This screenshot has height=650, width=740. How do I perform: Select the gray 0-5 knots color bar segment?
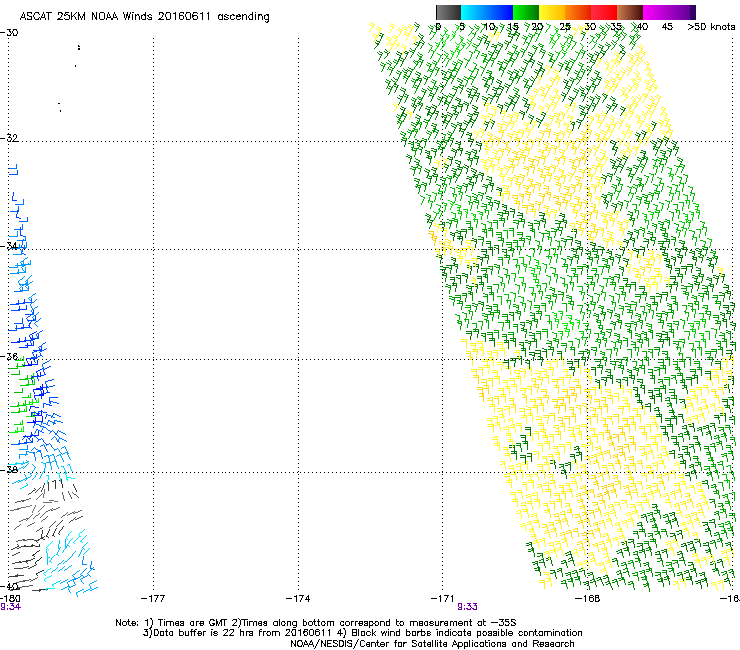[x=448, y=12]
